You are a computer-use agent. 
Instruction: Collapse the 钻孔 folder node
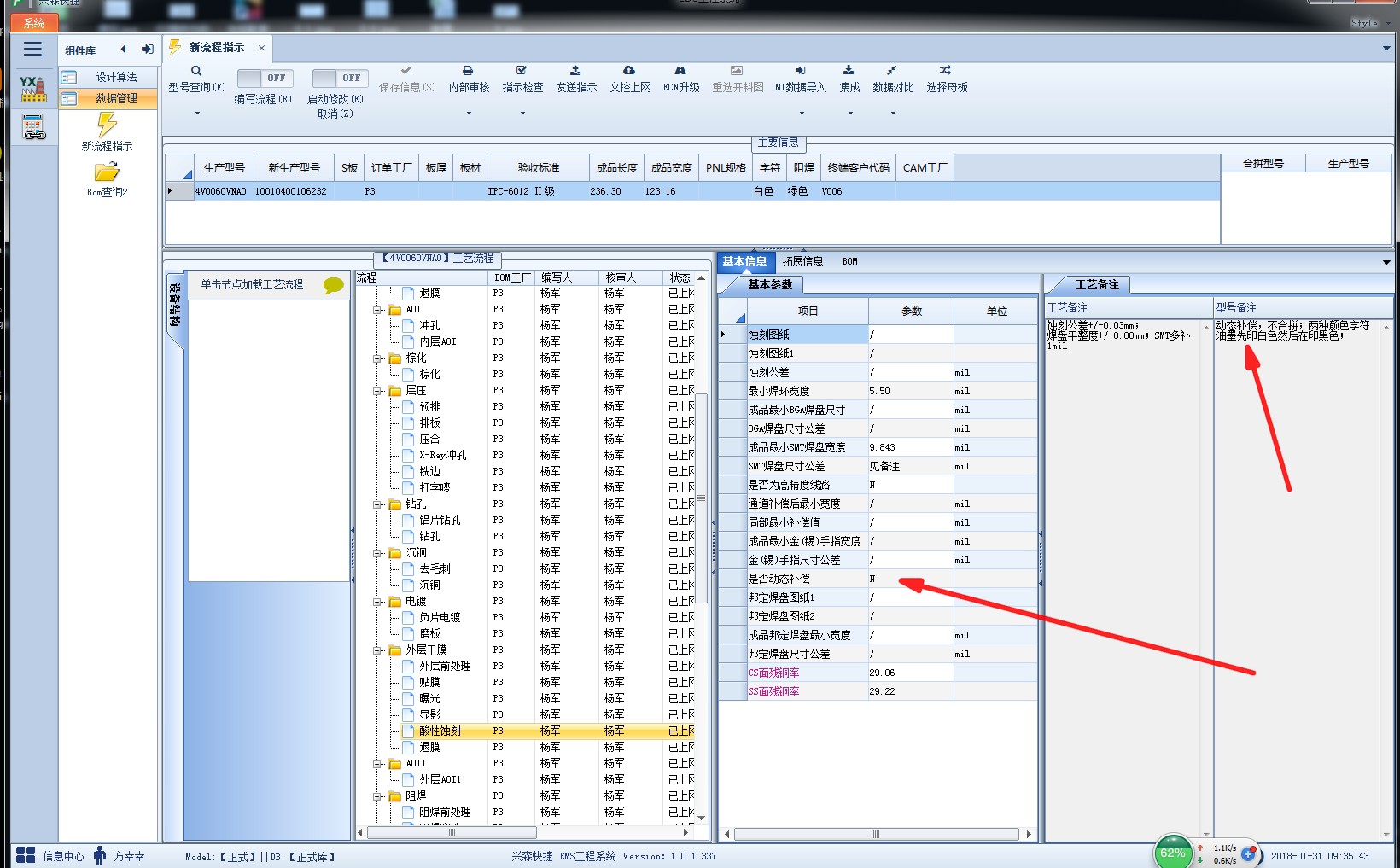pyautogui.click(x=377, y=504)
